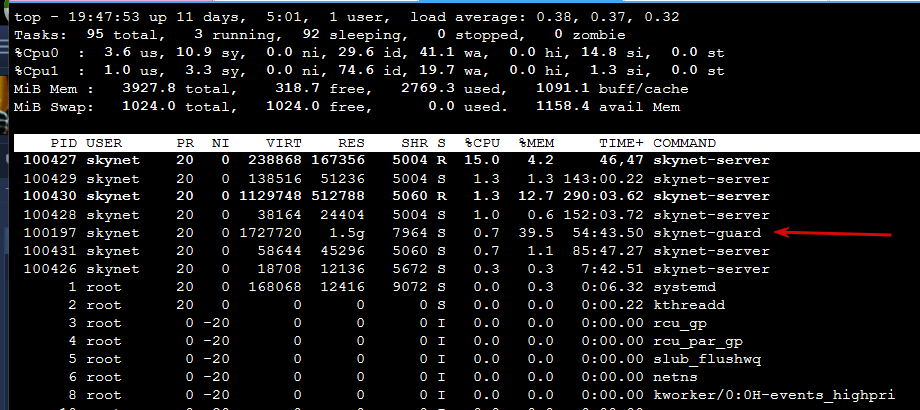Select PID 100430 in the process list

pos(50,196)
